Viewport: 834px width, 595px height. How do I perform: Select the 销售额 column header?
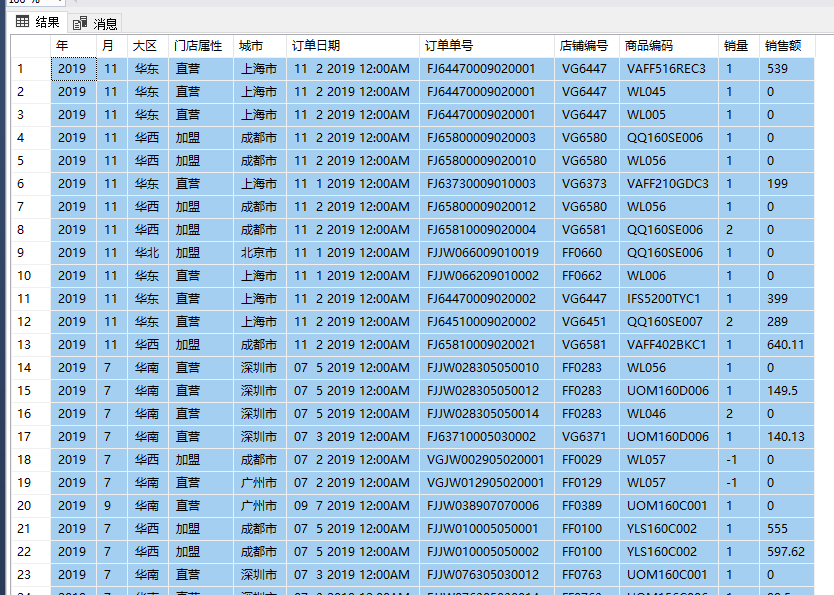[787, 46]
